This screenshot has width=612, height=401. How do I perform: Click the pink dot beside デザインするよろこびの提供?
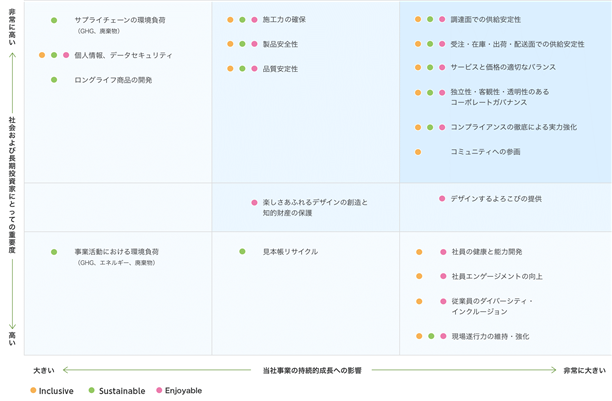coord(442,198)
